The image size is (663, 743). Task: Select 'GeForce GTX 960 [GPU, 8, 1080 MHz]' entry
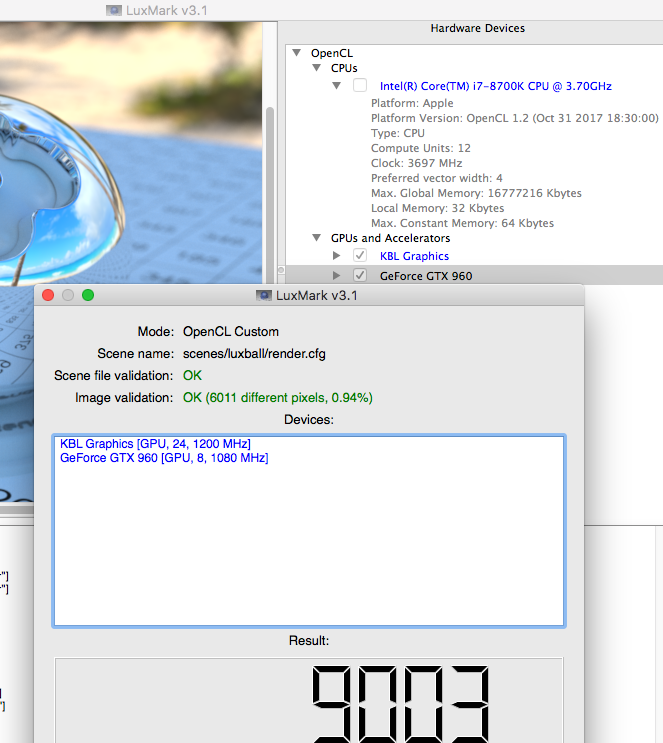click(x=164, y=458)
